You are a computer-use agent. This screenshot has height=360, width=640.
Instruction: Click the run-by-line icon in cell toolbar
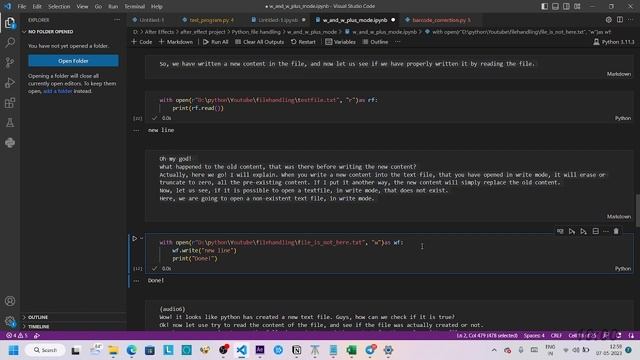(x=560, y=231)
